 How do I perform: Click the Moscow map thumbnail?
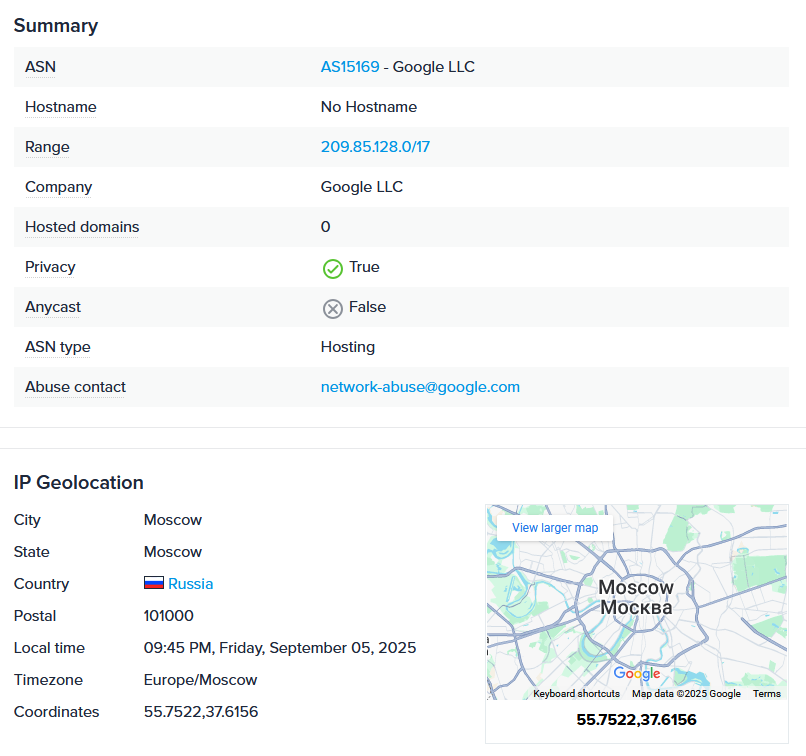tap(636, 602)
